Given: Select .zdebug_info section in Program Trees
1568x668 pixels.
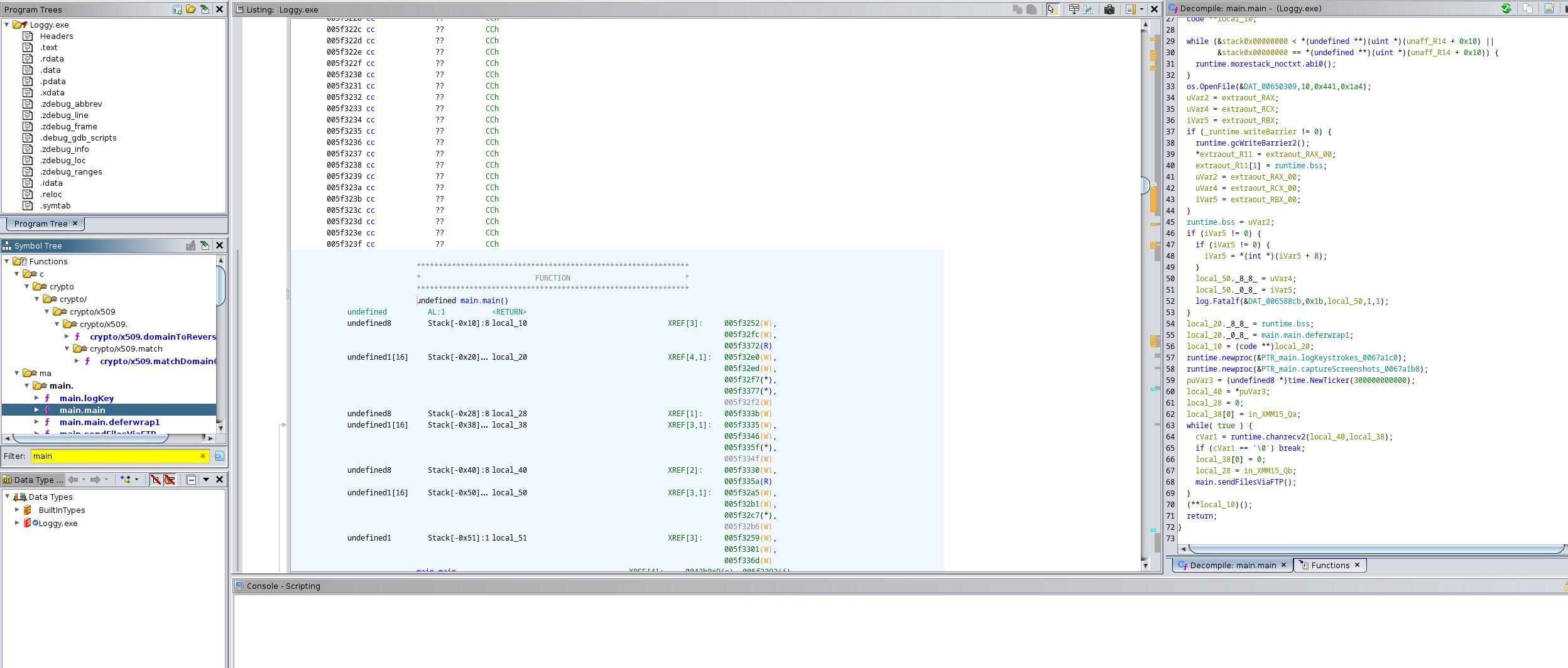Looking at the screenshot, I should [x=64, y=149].
